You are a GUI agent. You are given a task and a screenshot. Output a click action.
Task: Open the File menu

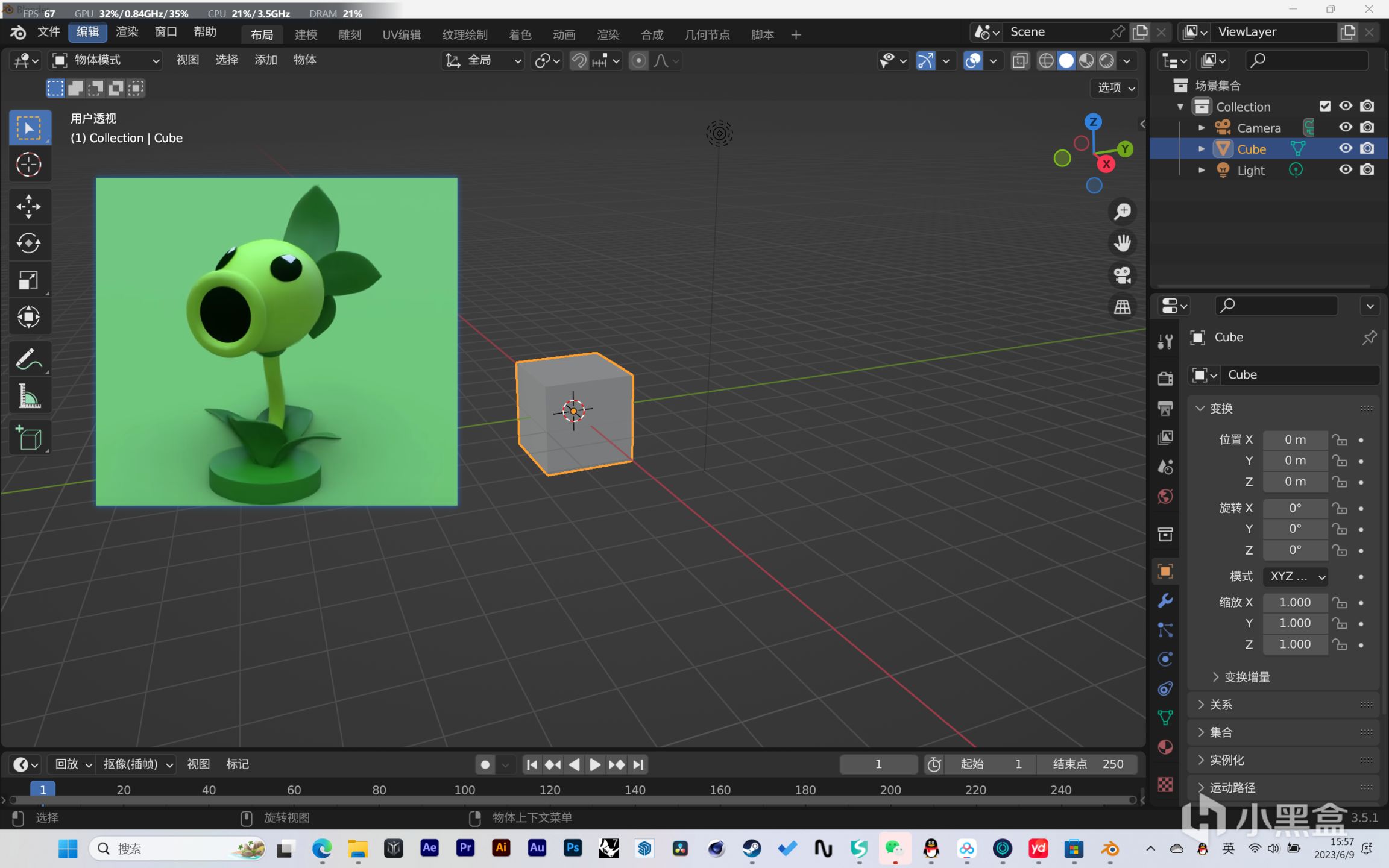48,32
